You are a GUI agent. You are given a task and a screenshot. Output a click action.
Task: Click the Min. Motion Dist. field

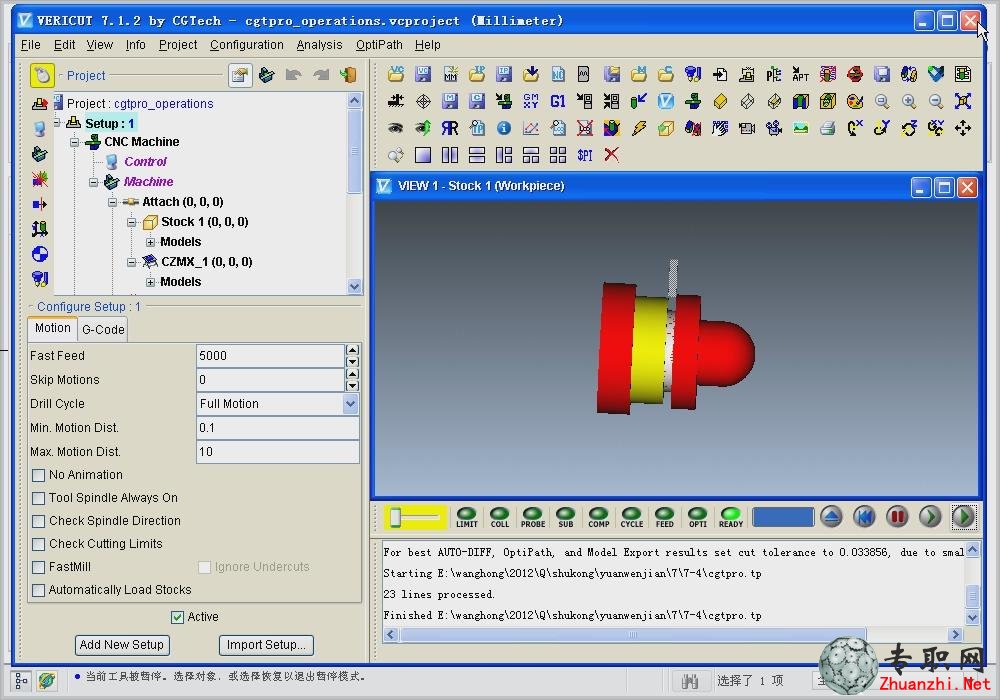coord(277,428)
